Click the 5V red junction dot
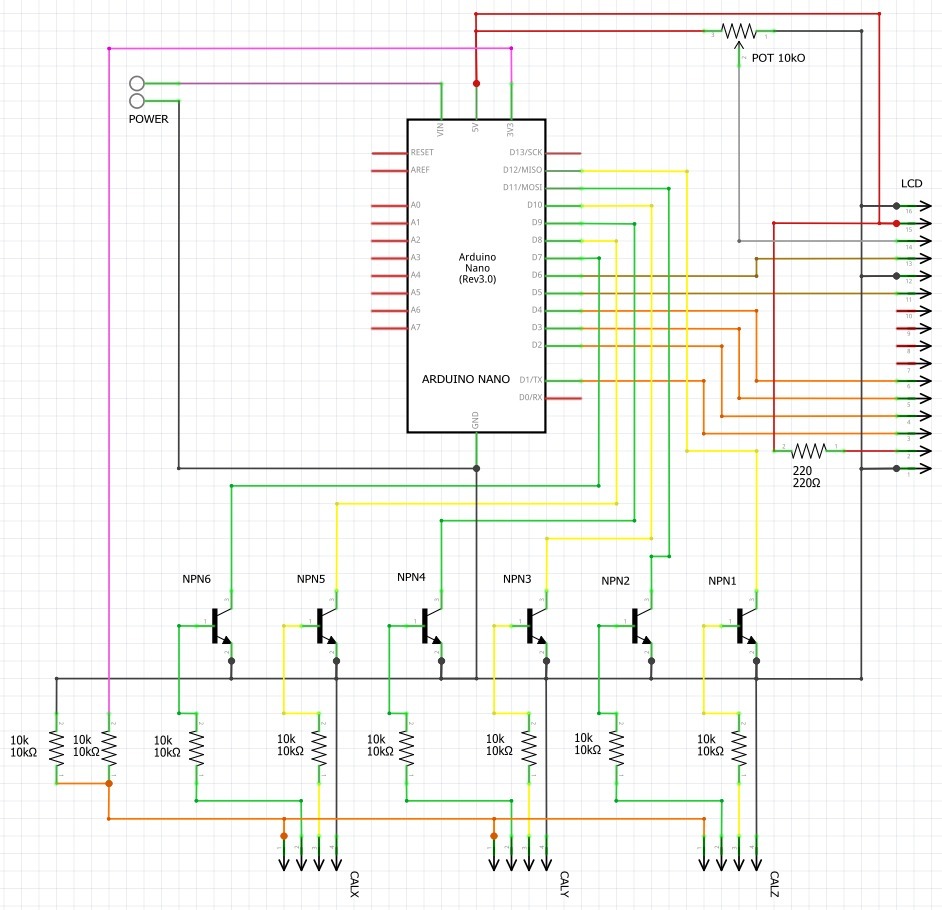This screenshot has width=942, height=910. point(476,83)
